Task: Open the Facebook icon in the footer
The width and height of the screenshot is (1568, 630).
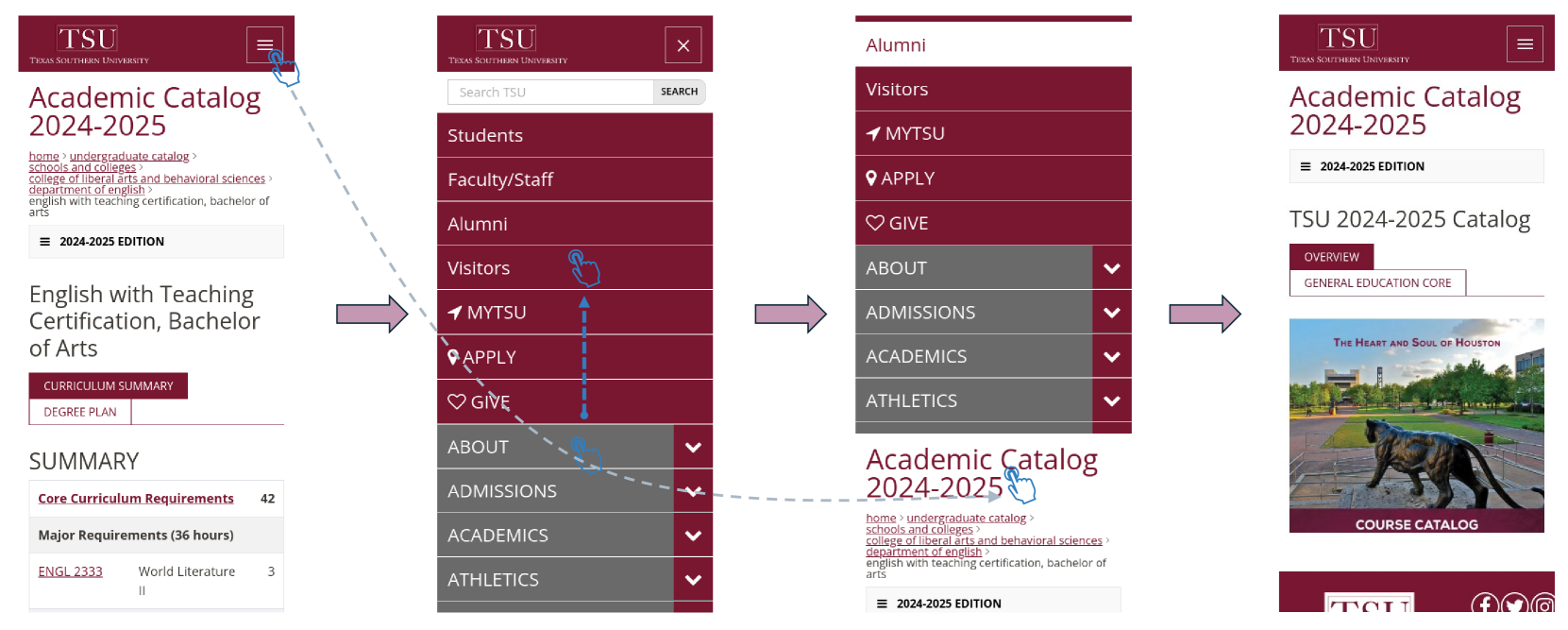Action: [x=1484, y=604]
